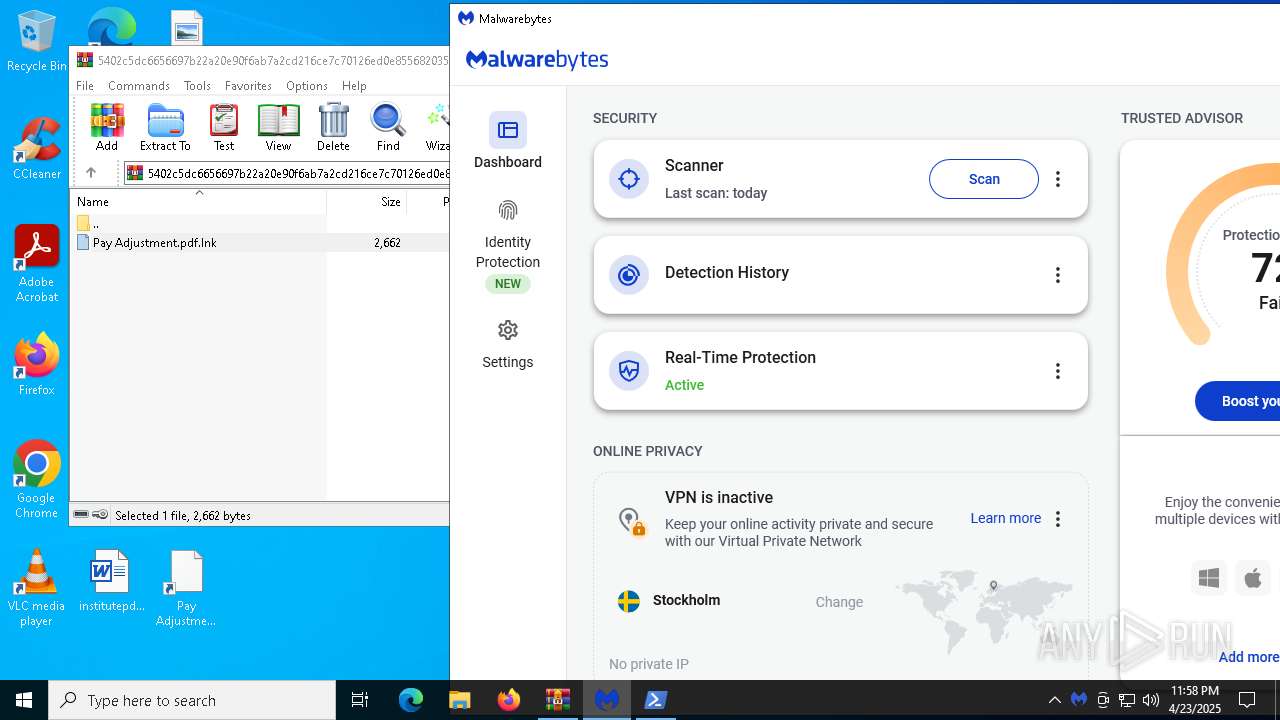Click the Apple platform icon in Trusted Advisor
Image resolution: width=1280 pixels, height=720 pixels.
click(x=1253, y=578)
